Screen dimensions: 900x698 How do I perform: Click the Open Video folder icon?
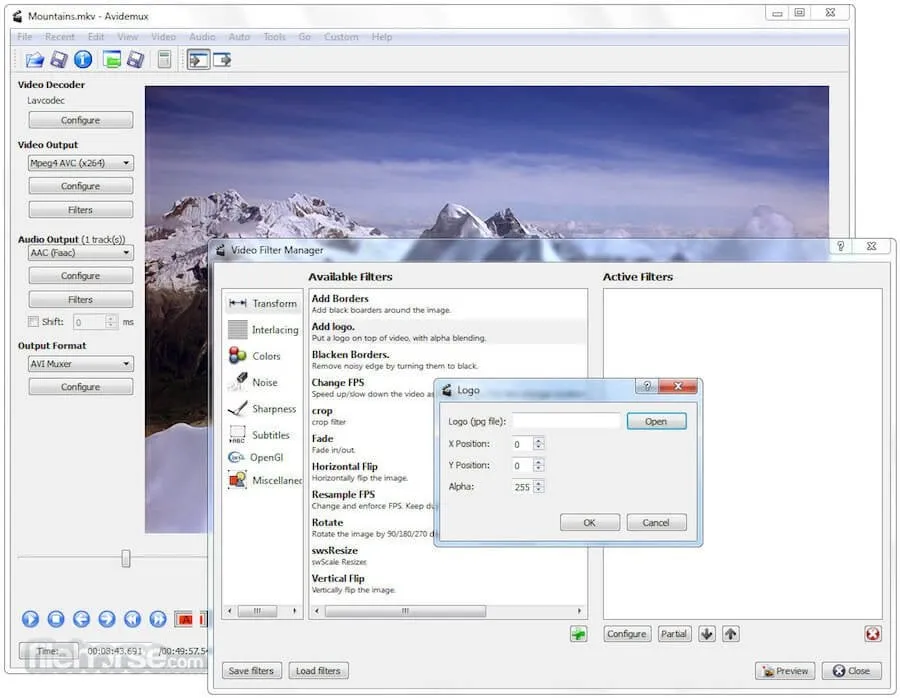click(x=34, y=60)
